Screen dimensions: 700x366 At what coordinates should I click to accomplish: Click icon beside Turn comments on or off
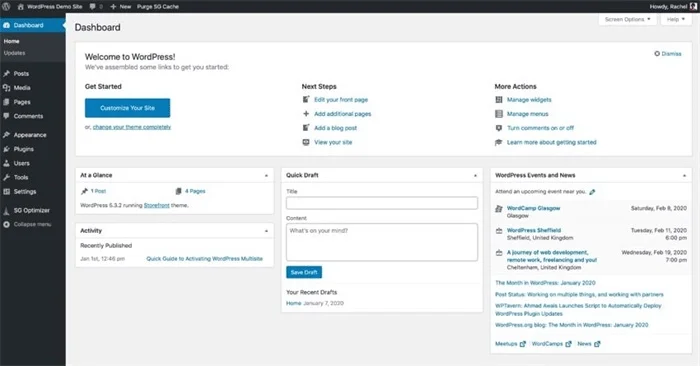pyautogui.click(x=499, y=128)
